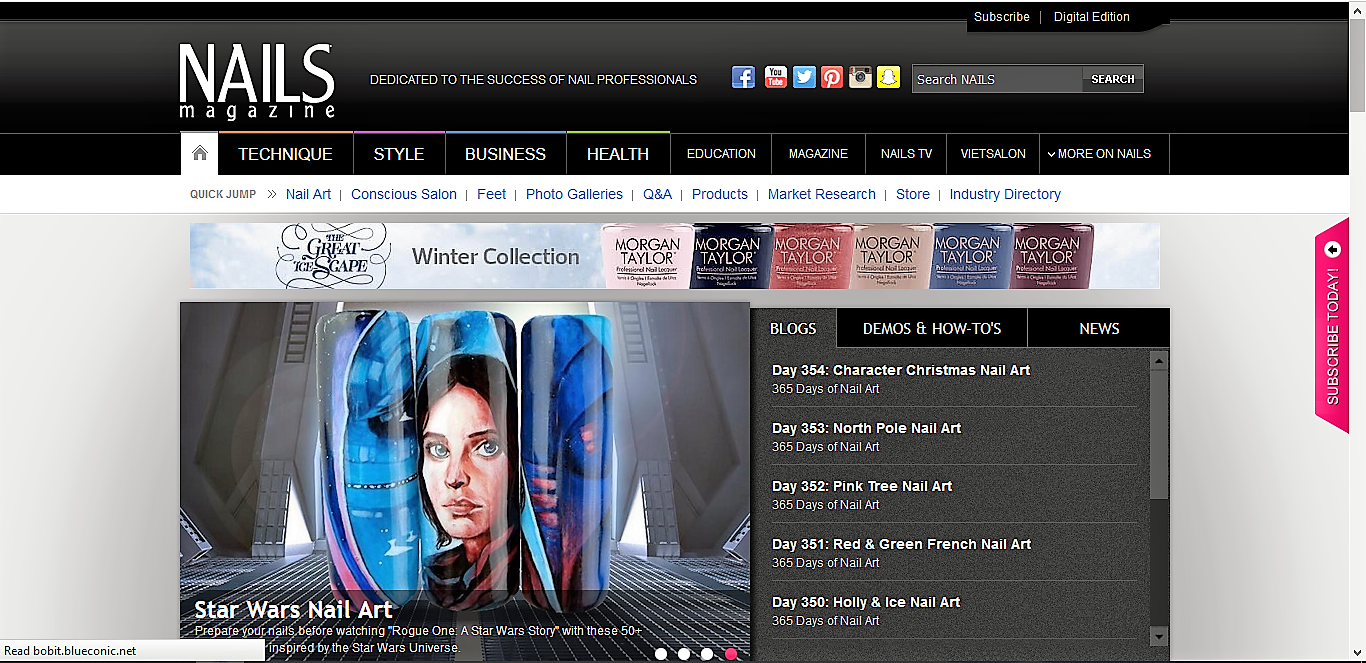This screenshot has height=663, width=1366.
Task: Open the Technique menu
Action: pos(285,154)
